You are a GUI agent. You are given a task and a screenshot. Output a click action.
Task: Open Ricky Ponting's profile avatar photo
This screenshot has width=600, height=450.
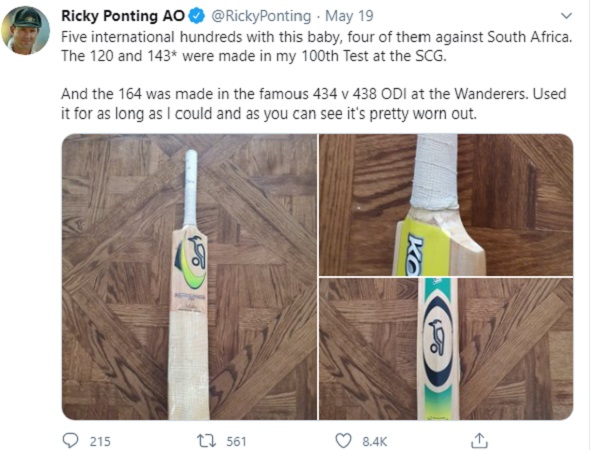click(27, 31)
